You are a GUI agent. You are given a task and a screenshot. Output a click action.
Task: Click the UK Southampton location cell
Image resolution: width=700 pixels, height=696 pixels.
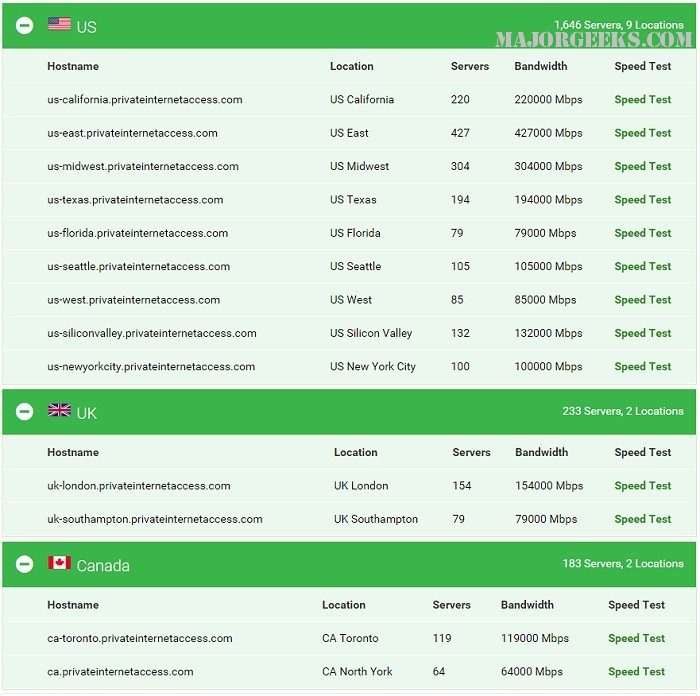pyautogui.click(x=376, y=519)
